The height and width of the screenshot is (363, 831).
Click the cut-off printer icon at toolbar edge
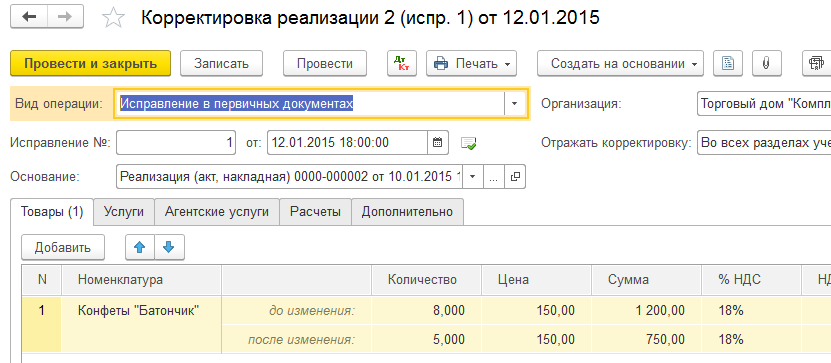point(817,64)
